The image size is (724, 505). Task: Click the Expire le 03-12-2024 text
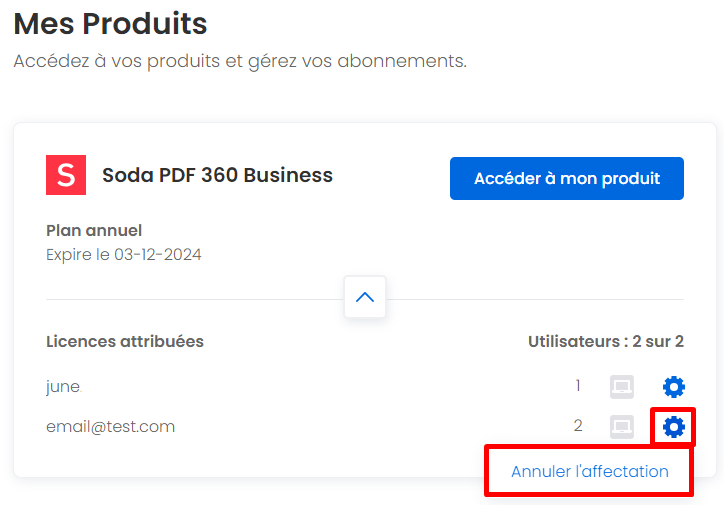[124, 255]
